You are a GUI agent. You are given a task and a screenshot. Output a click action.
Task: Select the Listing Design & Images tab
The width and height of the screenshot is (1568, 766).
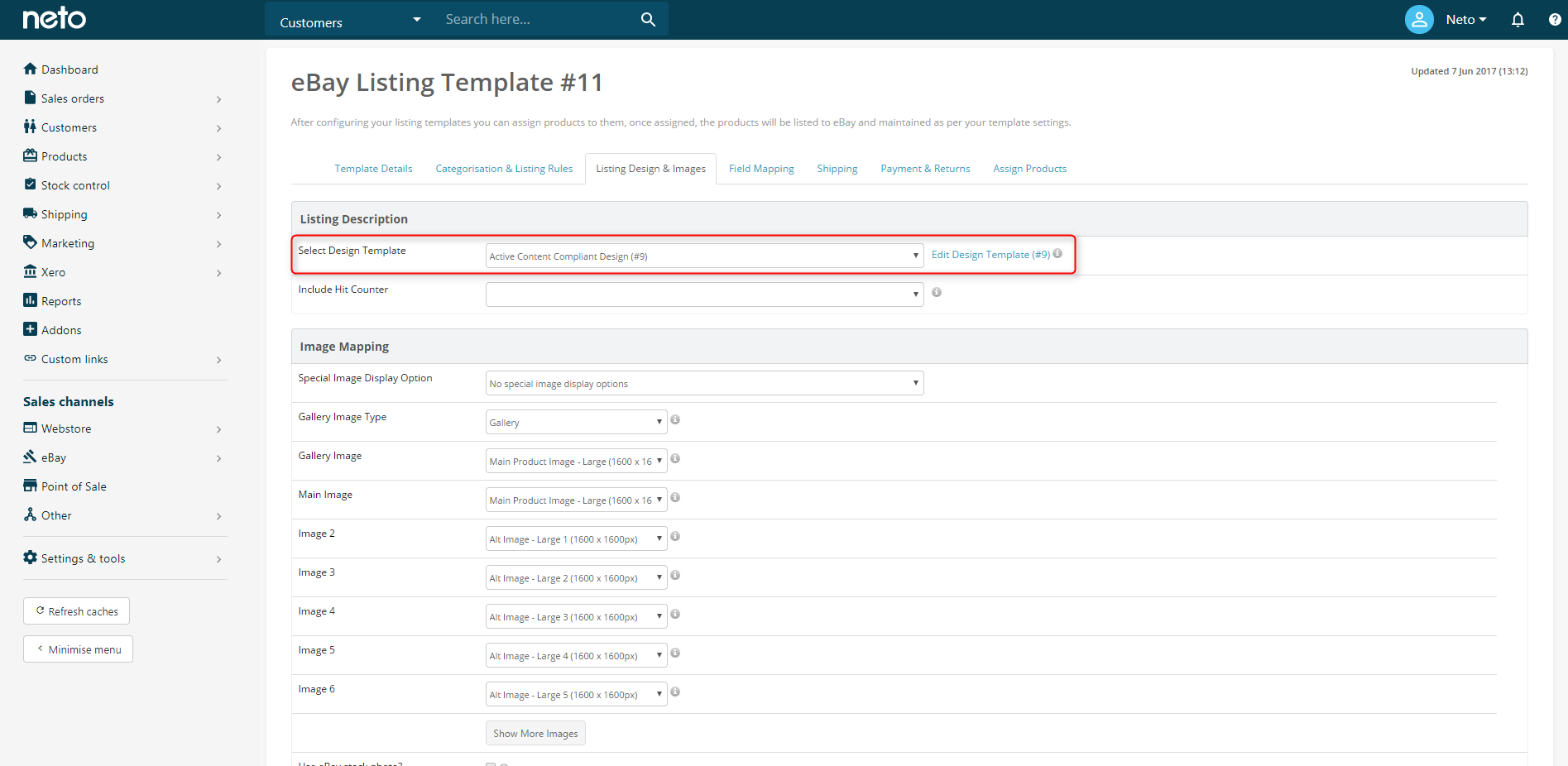[x=650, y=169]
